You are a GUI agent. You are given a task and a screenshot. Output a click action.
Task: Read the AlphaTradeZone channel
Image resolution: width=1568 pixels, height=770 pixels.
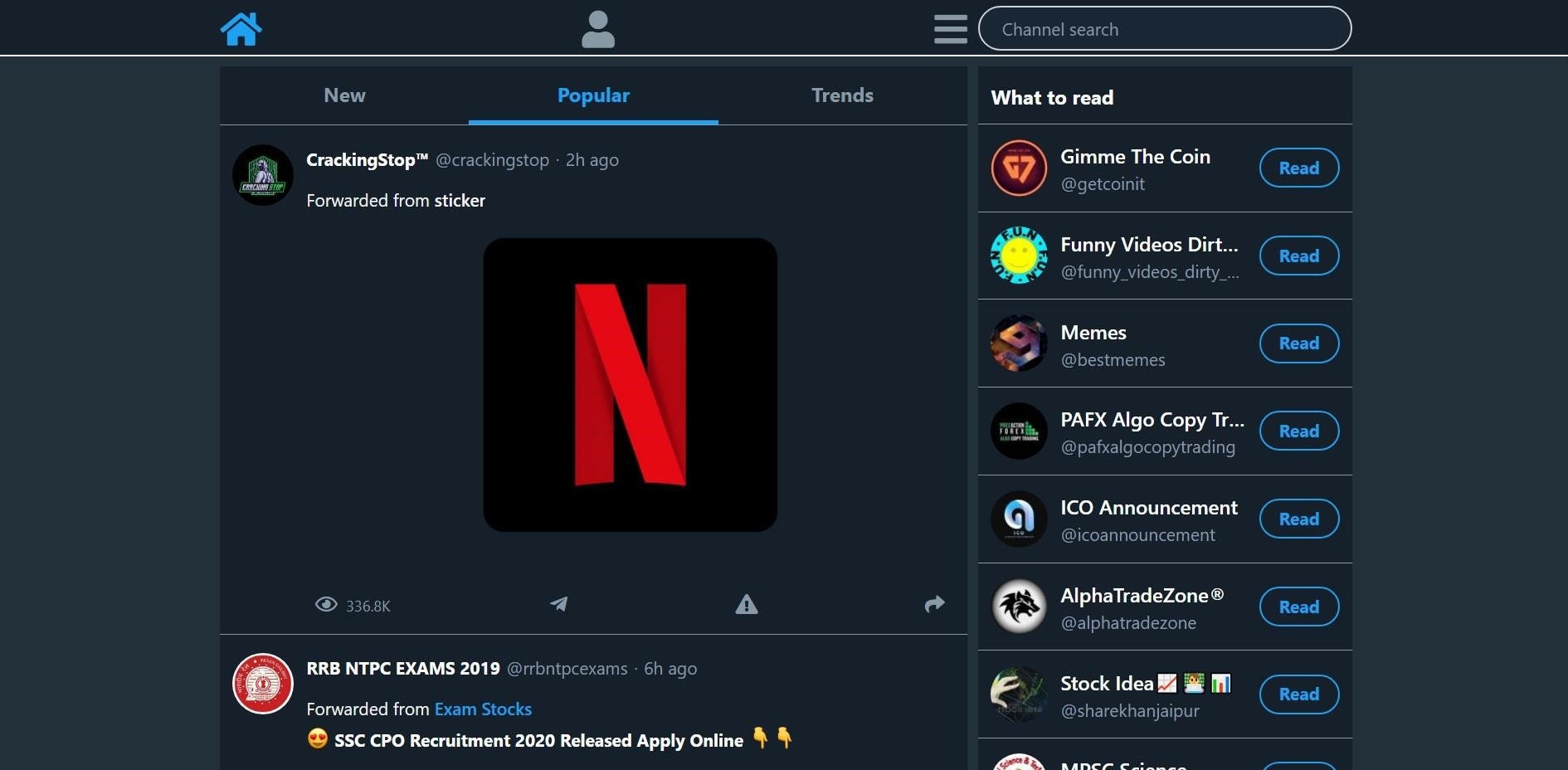tap(1299, 607)
